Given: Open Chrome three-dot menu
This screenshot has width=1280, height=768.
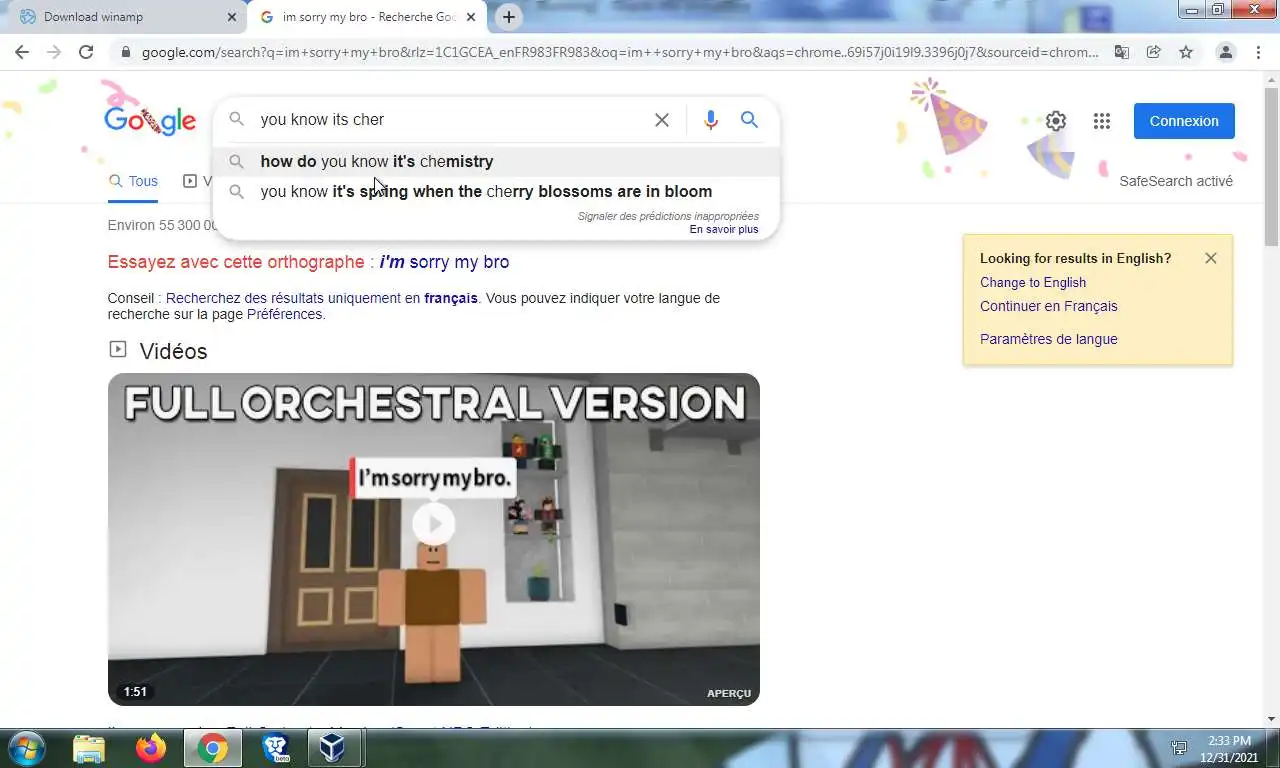Looking at the screenshot, I should point(1257,52).
